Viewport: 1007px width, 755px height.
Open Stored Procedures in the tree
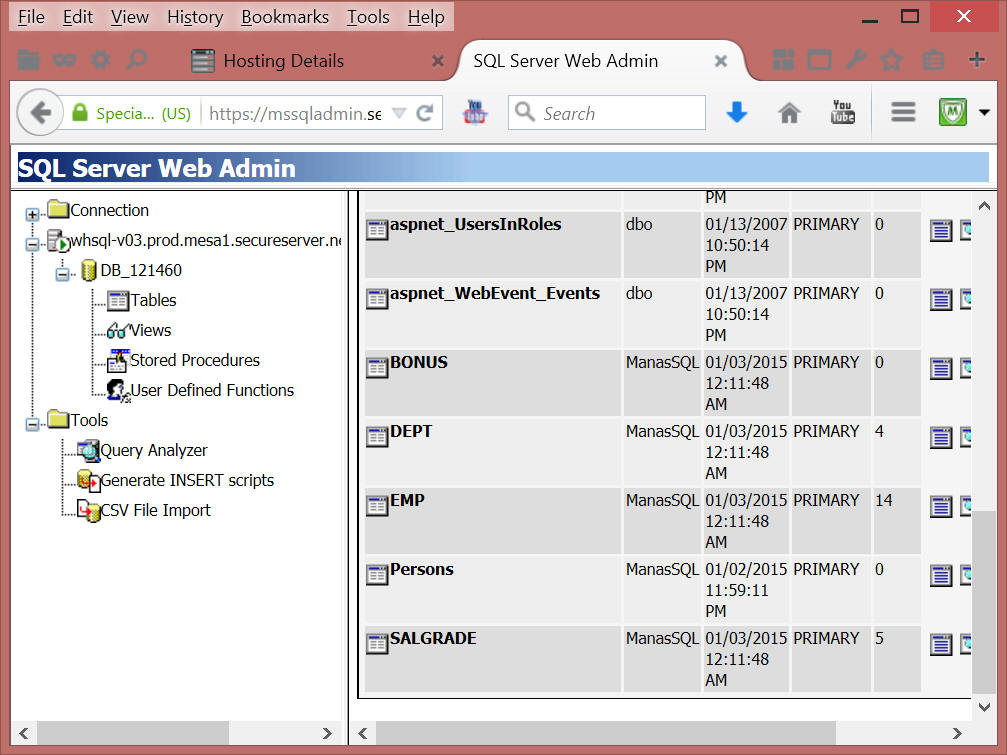click(x=195, y=361)
